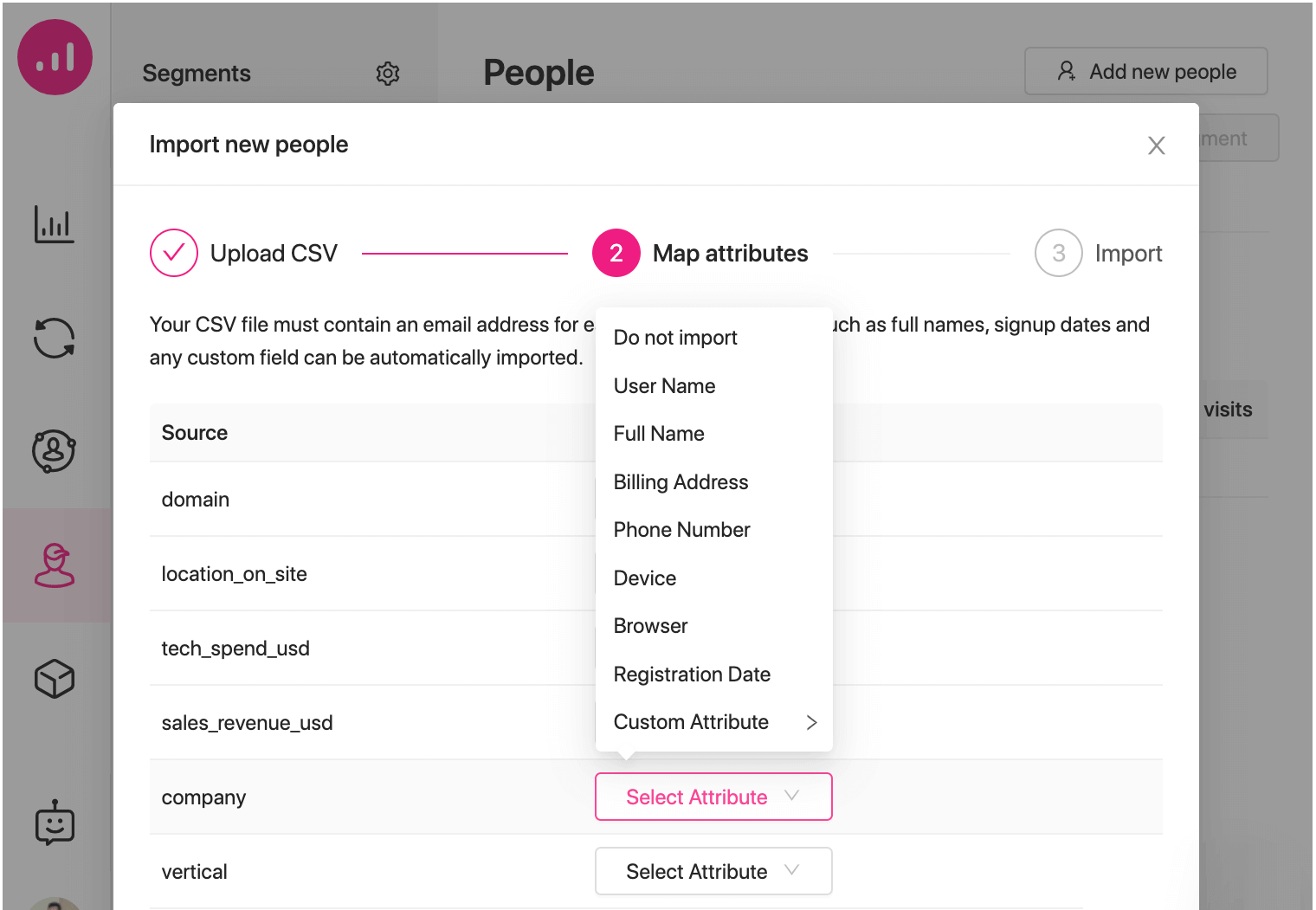Image resolution: width=1316 pixels, height=910 pixels.
Task: Toggle company Select Attribute dropdown
Action: coord(713,797)
